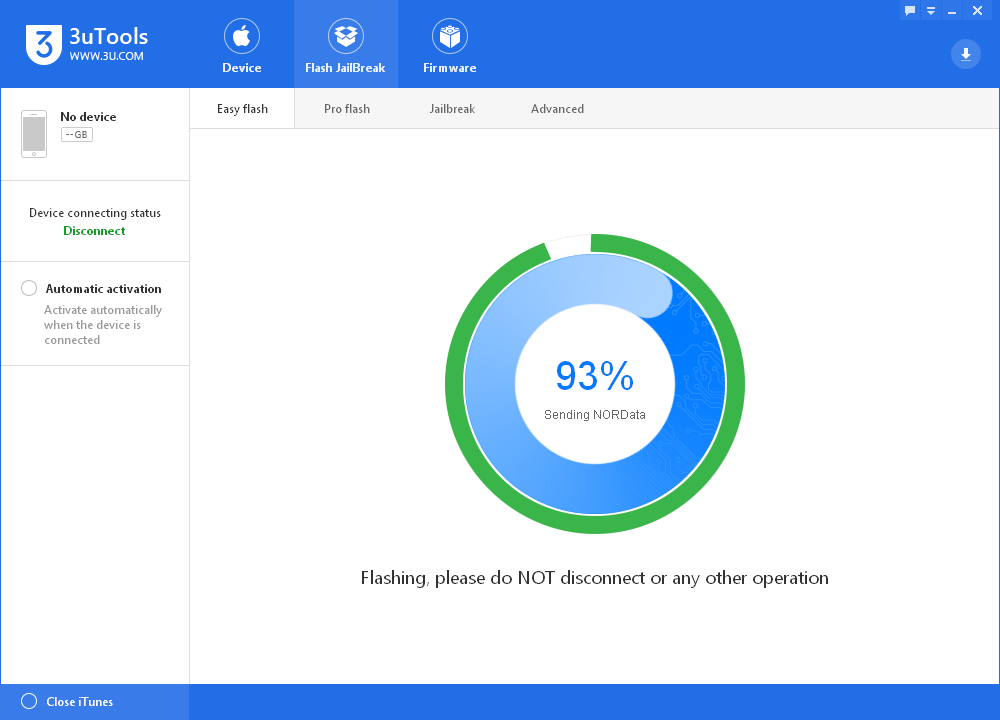This screenshot has width=1000, height=720.
Task: Open the Flash JailBreak section
Action: pyautogui.click(x=346, y=46)
